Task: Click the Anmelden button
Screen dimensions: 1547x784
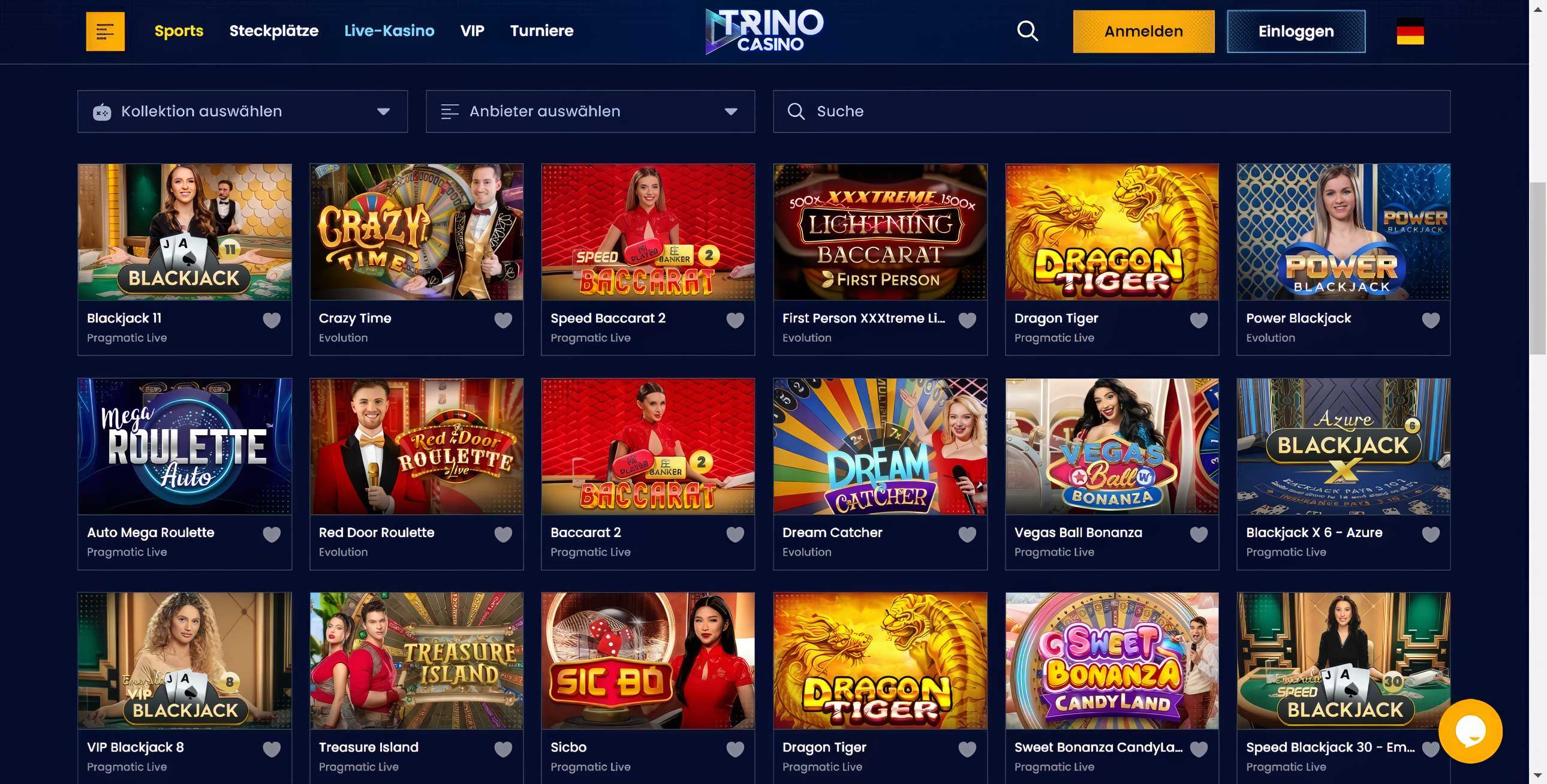Action: click(1143, 31)
